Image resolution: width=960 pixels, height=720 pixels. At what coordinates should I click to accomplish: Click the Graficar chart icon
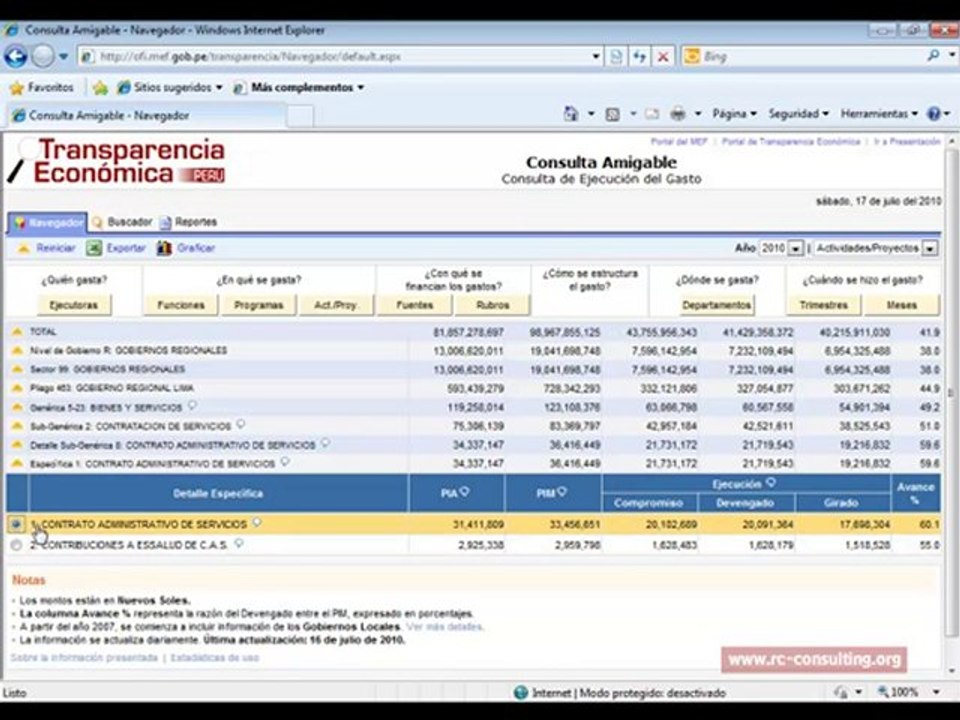coord(164,248)
